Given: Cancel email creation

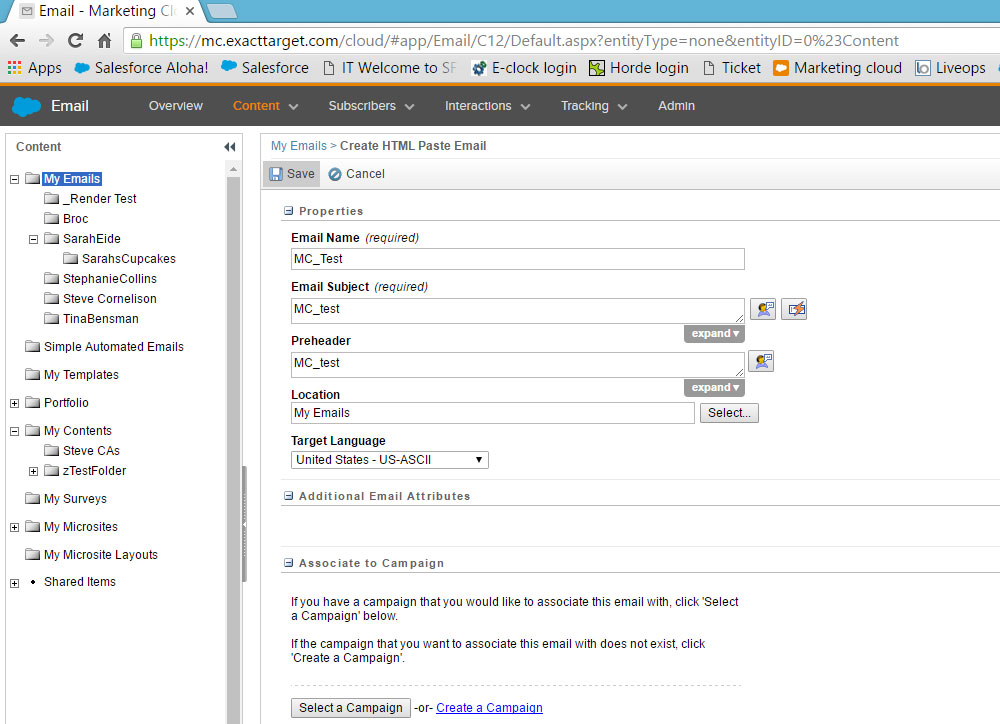Looking at the screenshot, I should coord(357,174).
